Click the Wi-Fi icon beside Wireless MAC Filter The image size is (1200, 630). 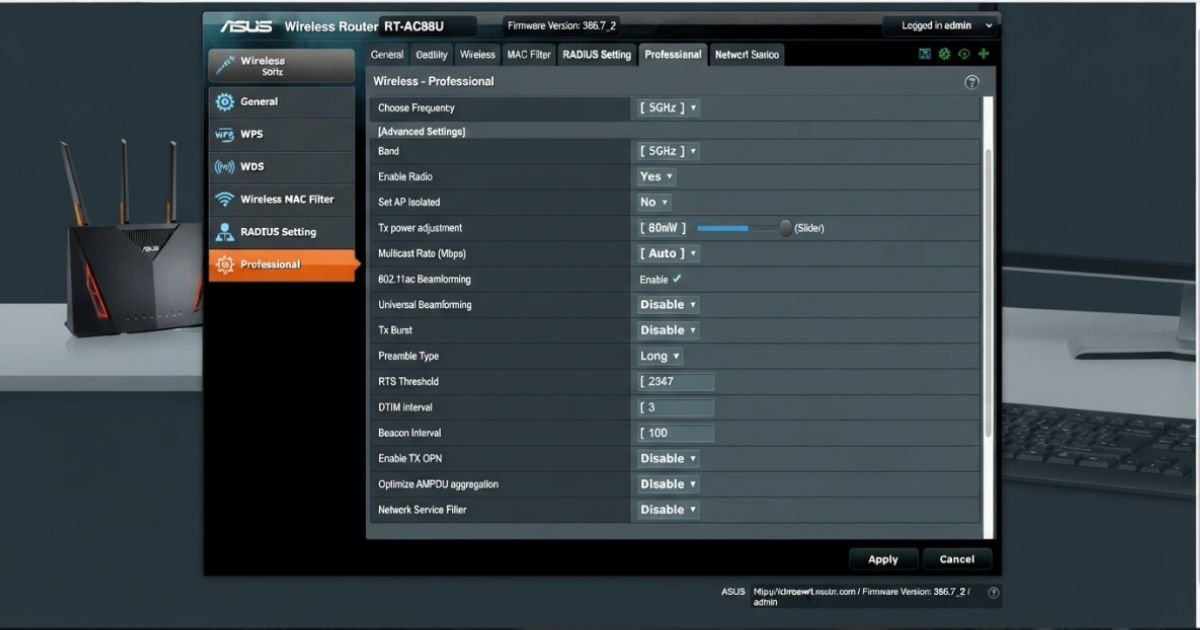pos(224,199)
